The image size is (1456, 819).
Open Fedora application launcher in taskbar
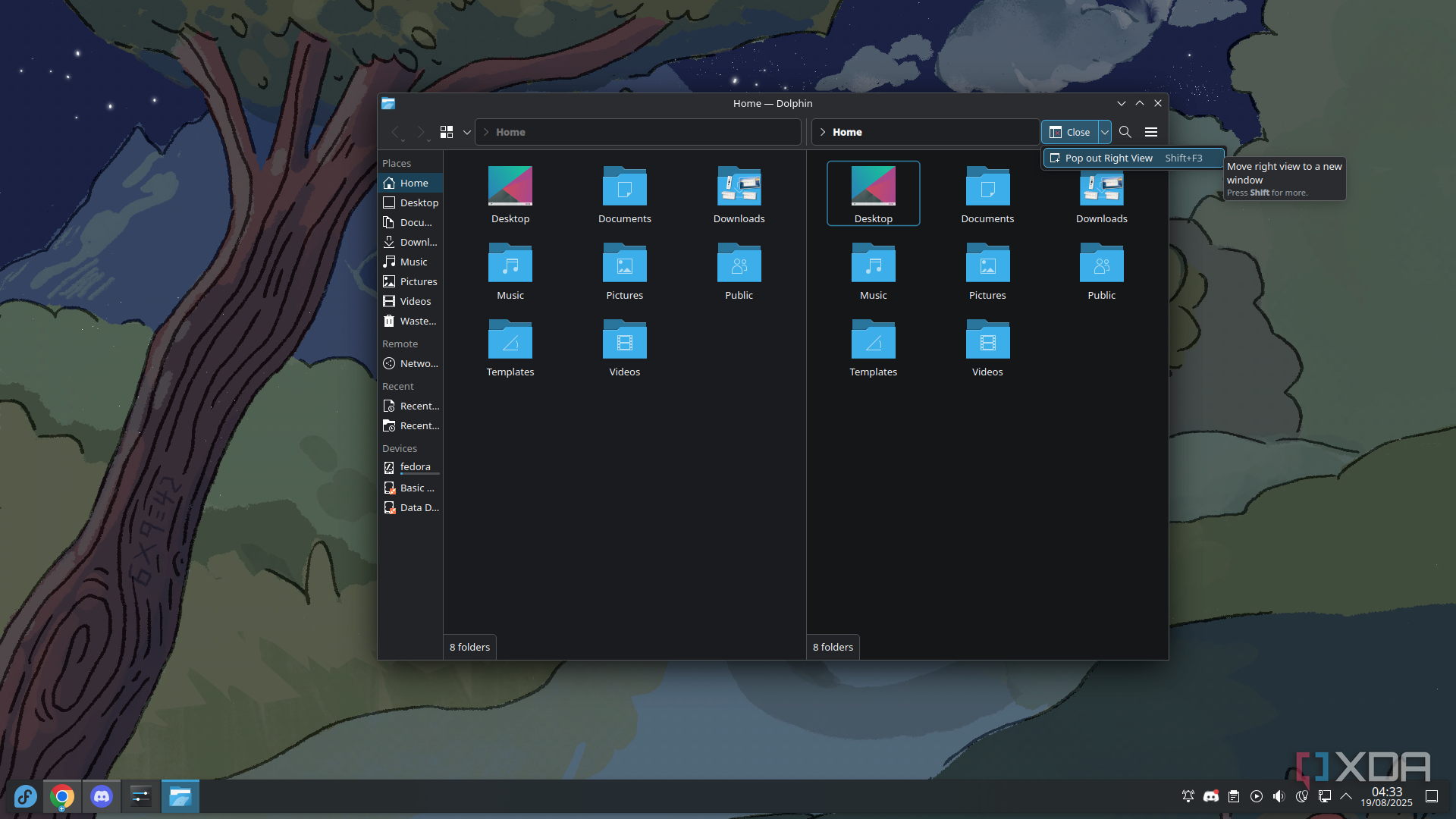coord(25,796)
